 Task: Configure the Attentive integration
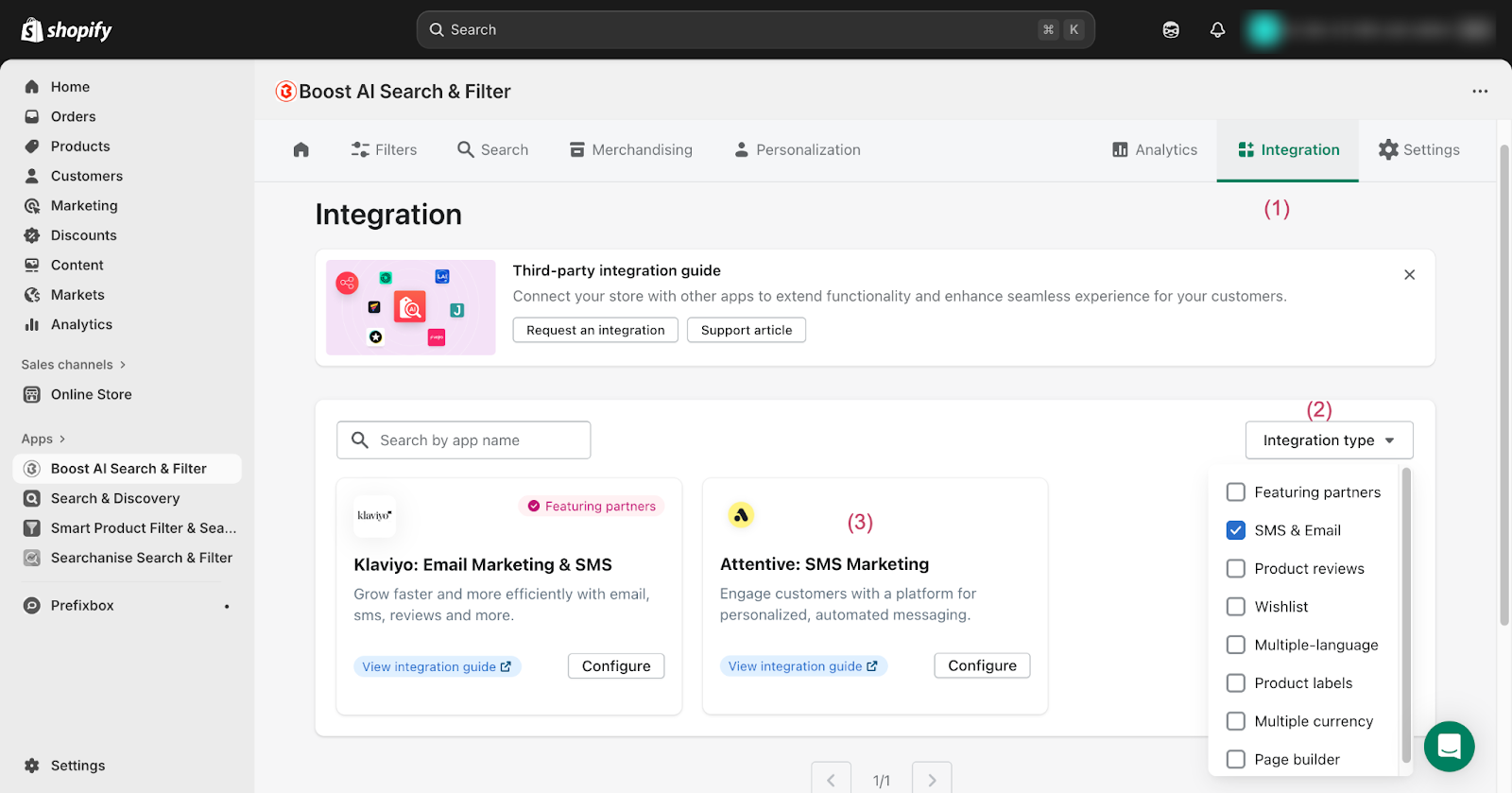click(x=982, y=665)
